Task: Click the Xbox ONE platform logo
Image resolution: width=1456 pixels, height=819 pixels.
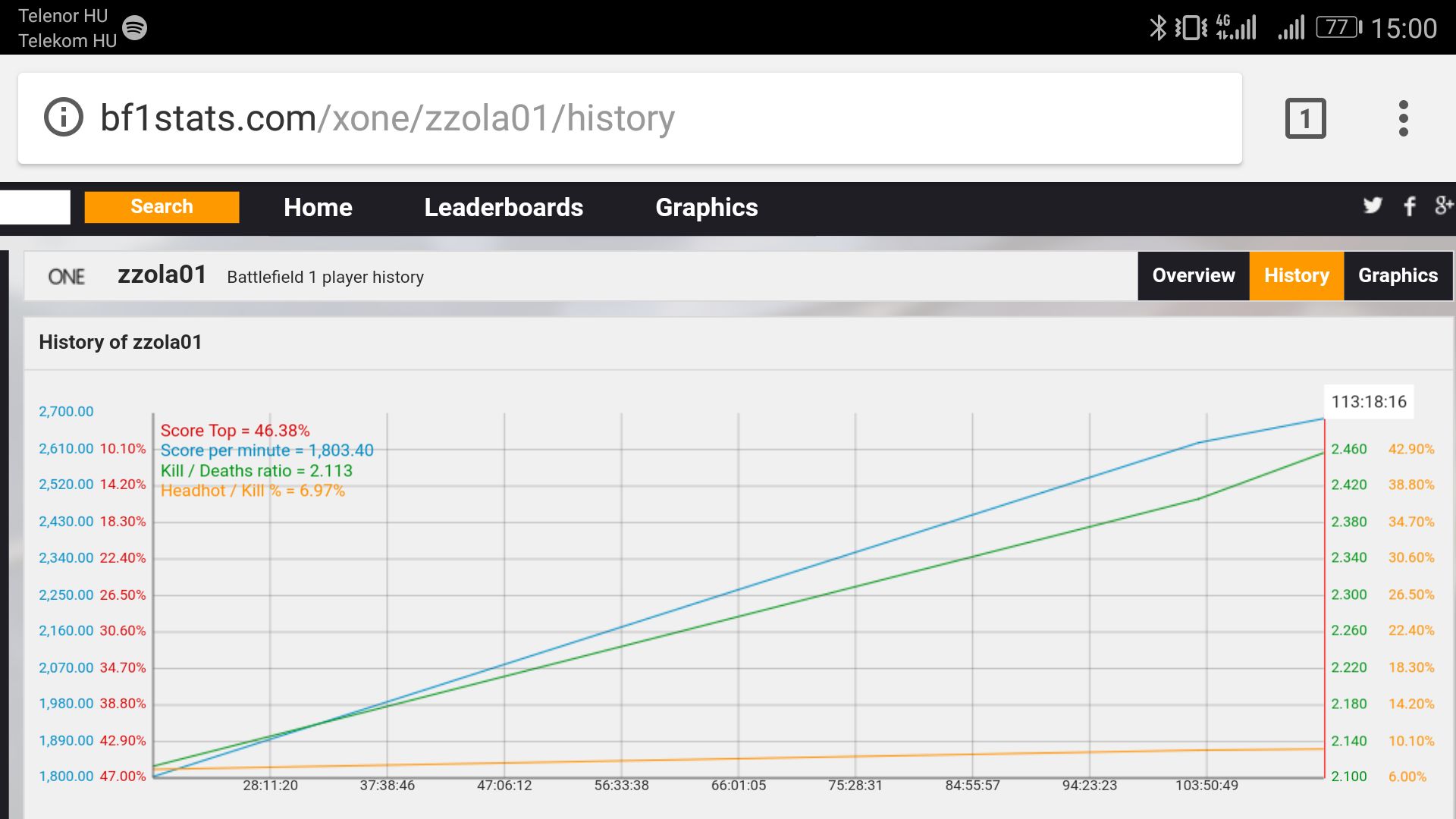Action: [x=67, y=277]
